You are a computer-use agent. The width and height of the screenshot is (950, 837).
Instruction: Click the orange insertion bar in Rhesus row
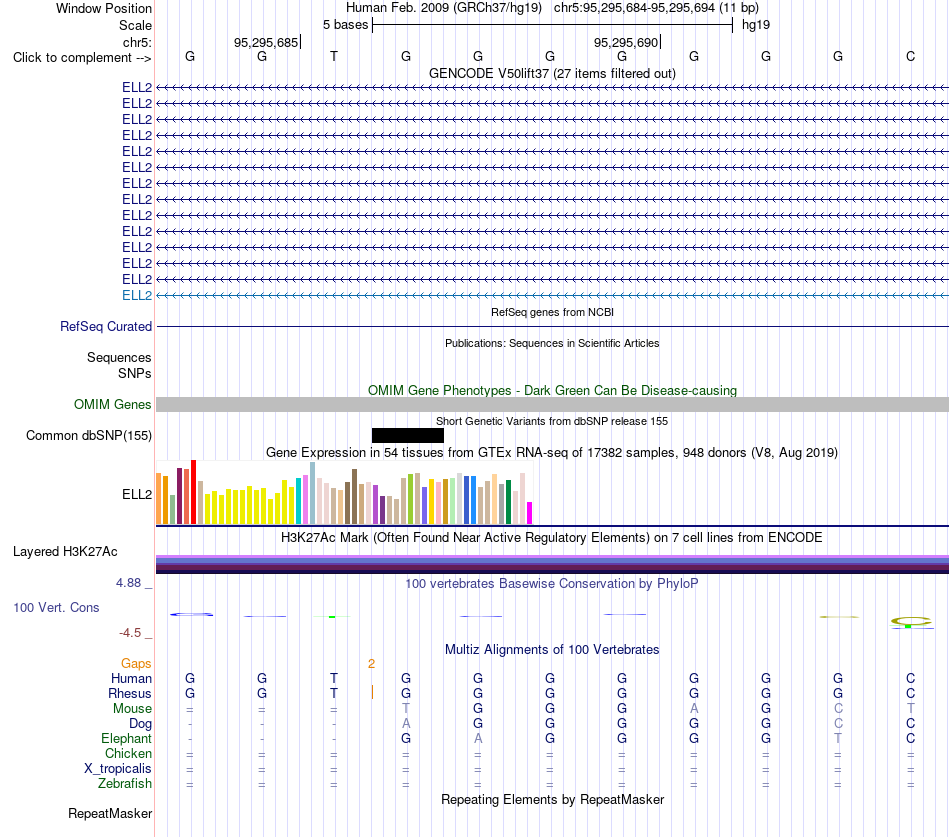tap(372, 692)
